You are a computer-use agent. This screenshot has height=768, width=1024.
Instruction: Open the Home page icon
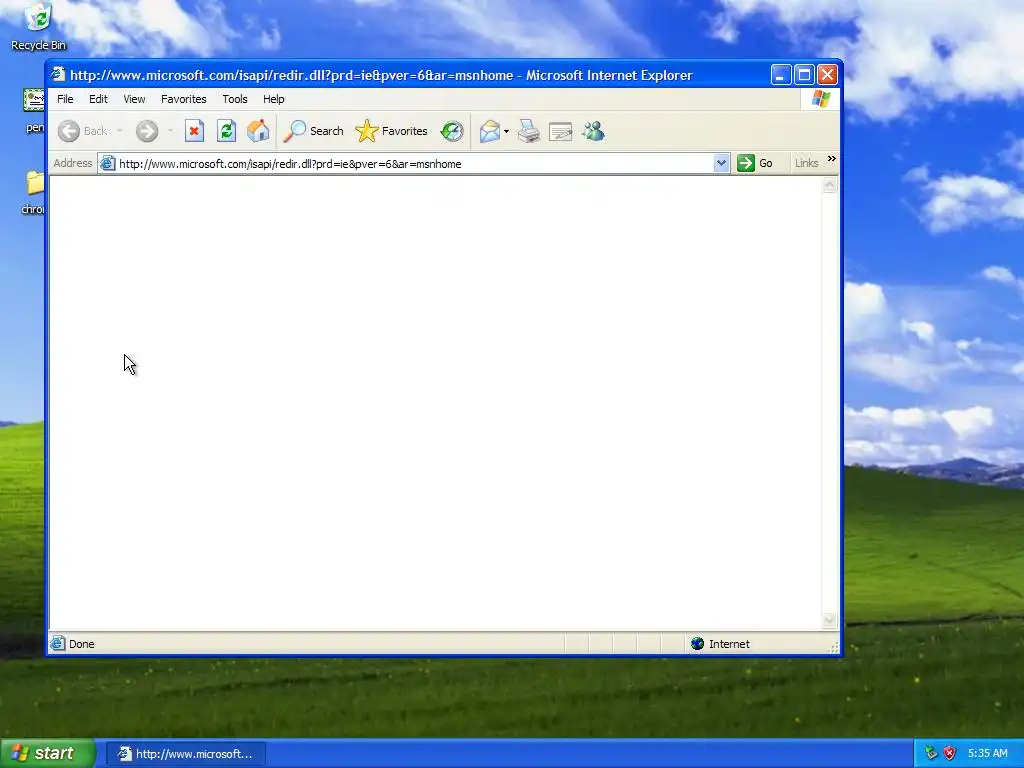258,131
